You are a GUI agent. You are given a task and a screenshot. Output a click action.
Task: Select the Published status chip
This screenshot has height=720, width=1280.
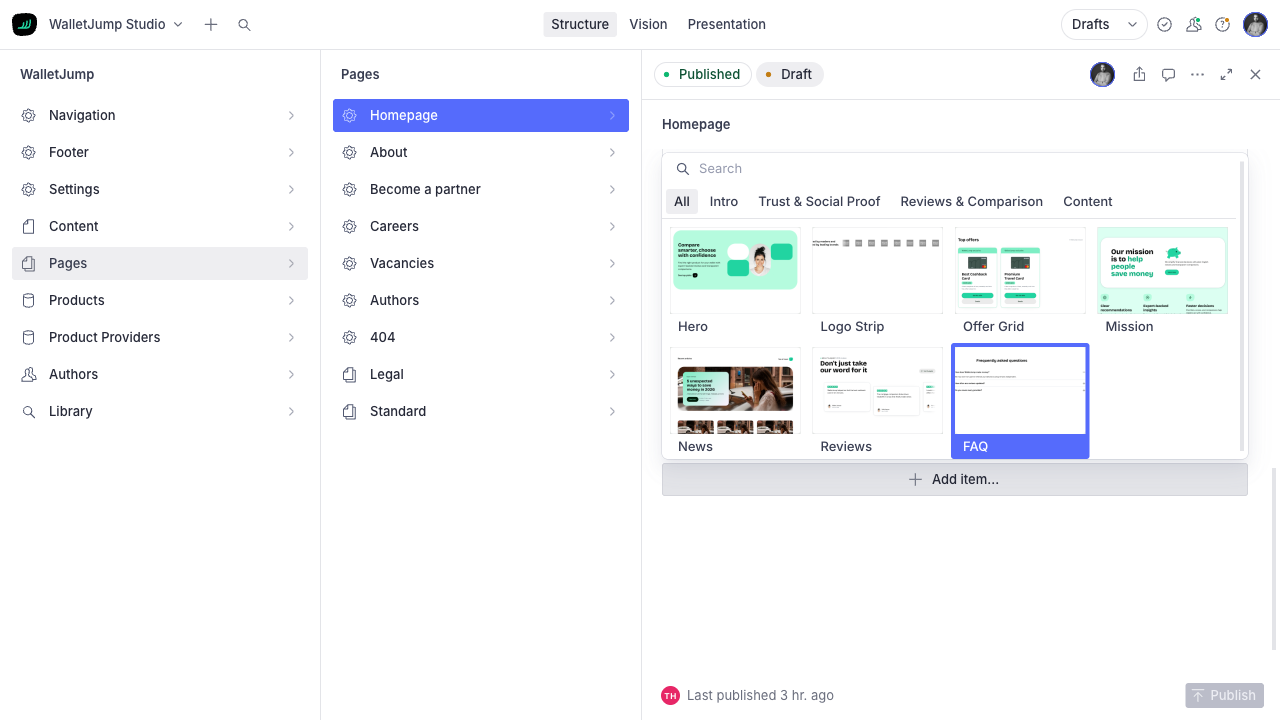[702, 74]
